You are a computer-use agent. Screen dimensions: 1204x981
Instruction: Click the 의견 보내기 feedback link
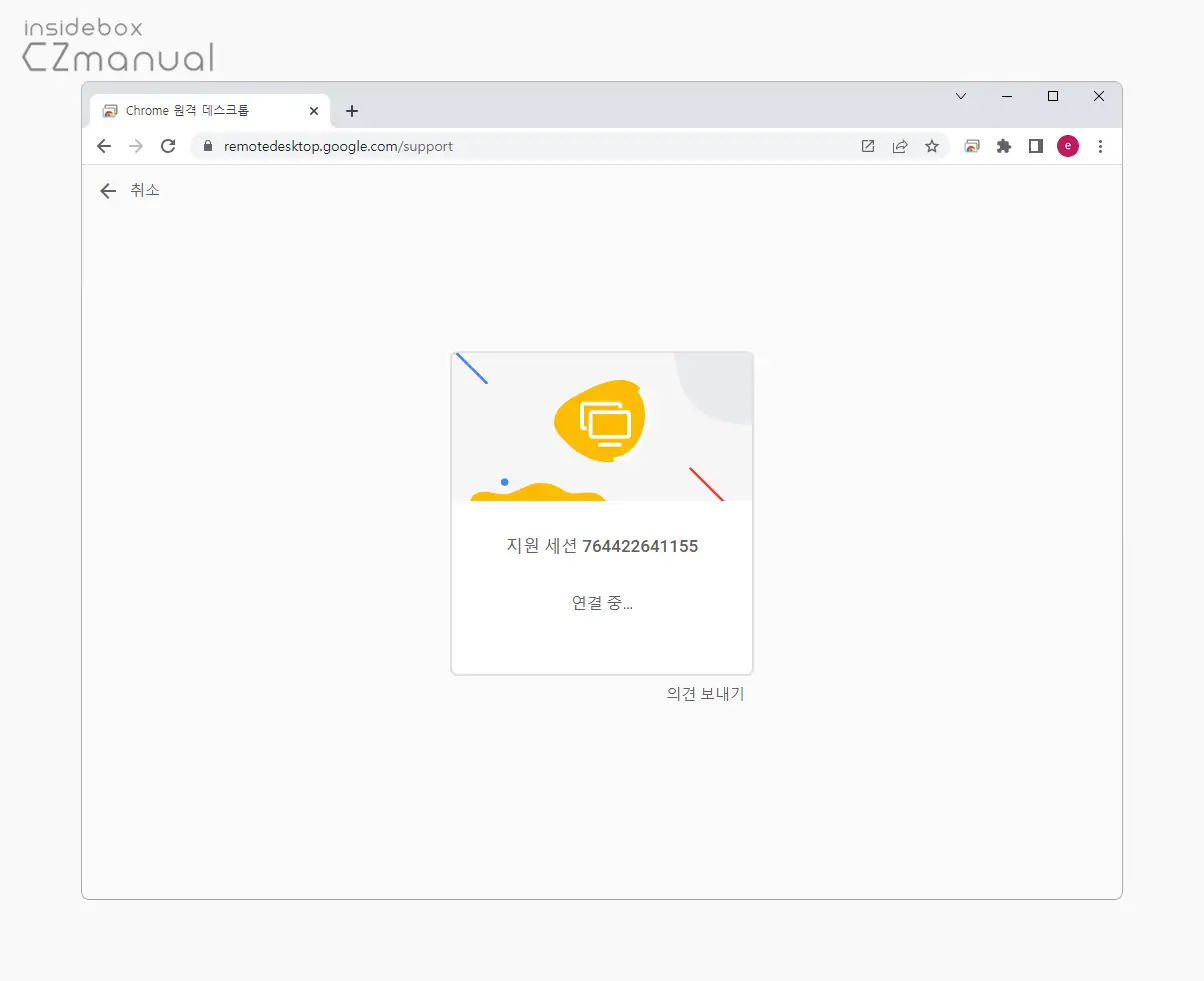tap(705, 694)
